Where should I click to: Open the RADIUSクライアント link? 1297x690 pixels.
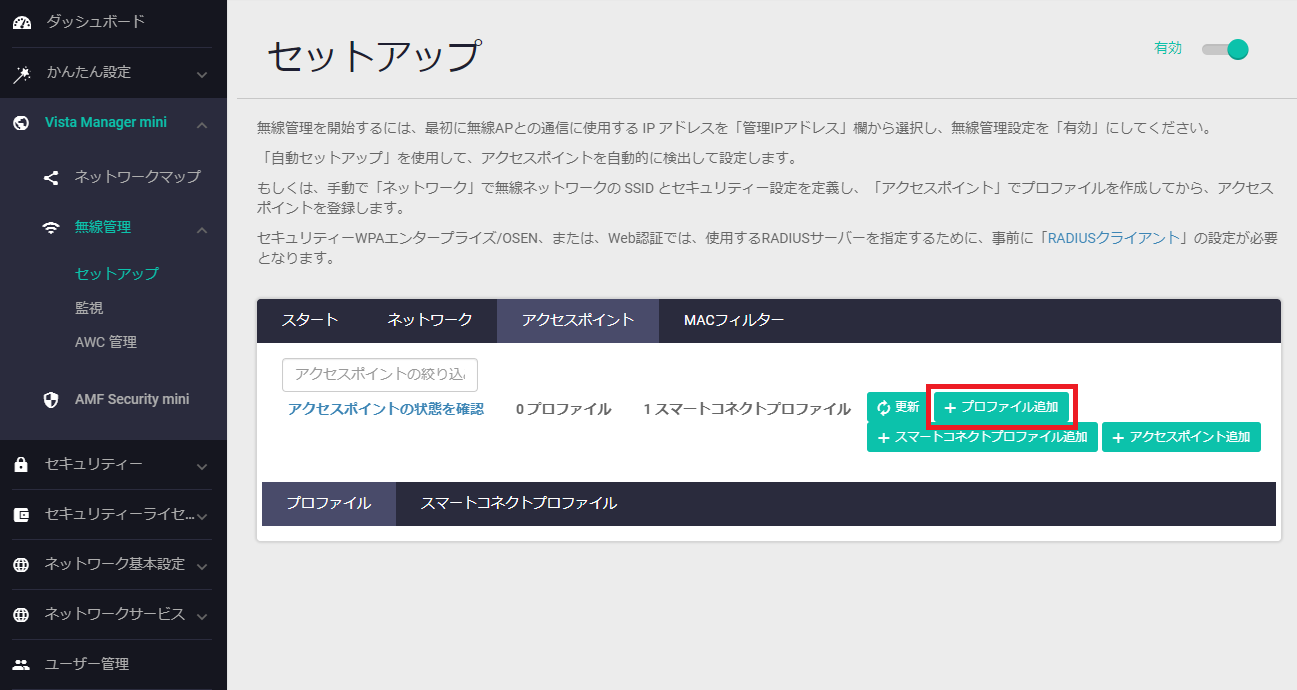pos(1113,238)
